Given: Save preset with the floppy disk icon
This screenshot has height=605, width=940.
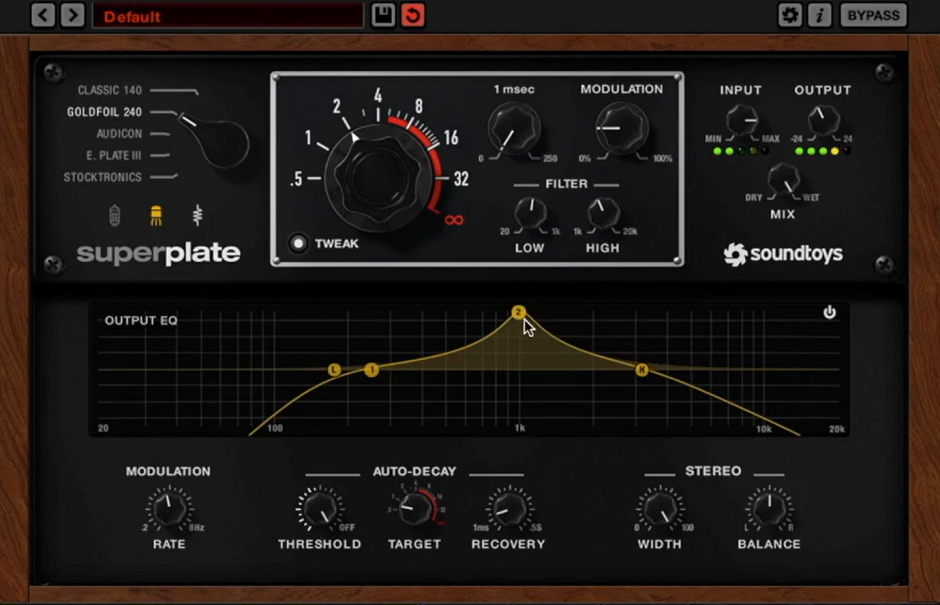Looking at the screenshot, I should 383,15.
